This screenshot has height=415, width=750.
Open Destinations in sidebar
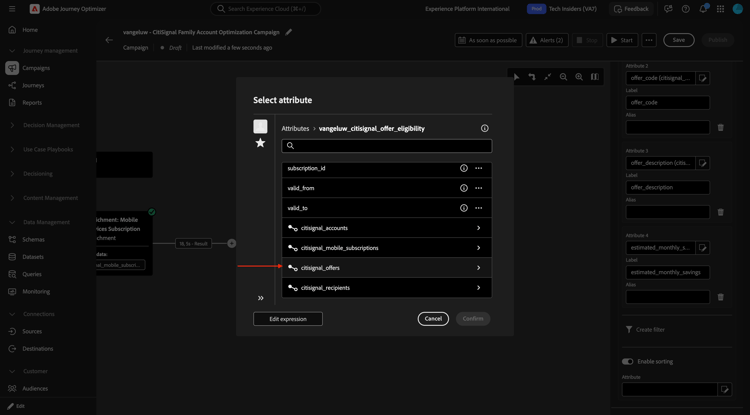[38, 349]
